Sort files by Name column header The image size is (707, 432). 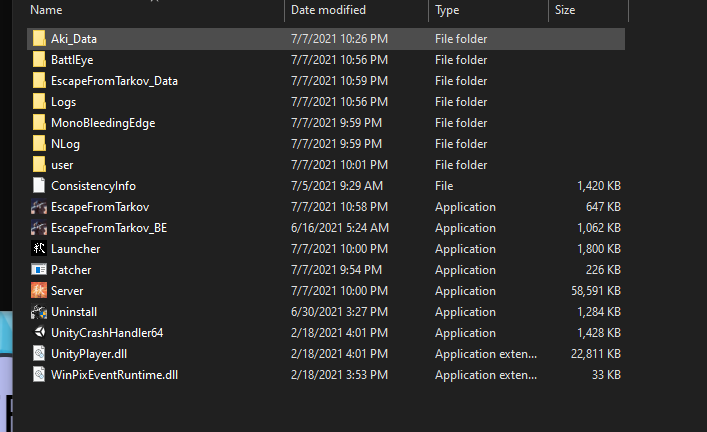(x=46, y=10)
